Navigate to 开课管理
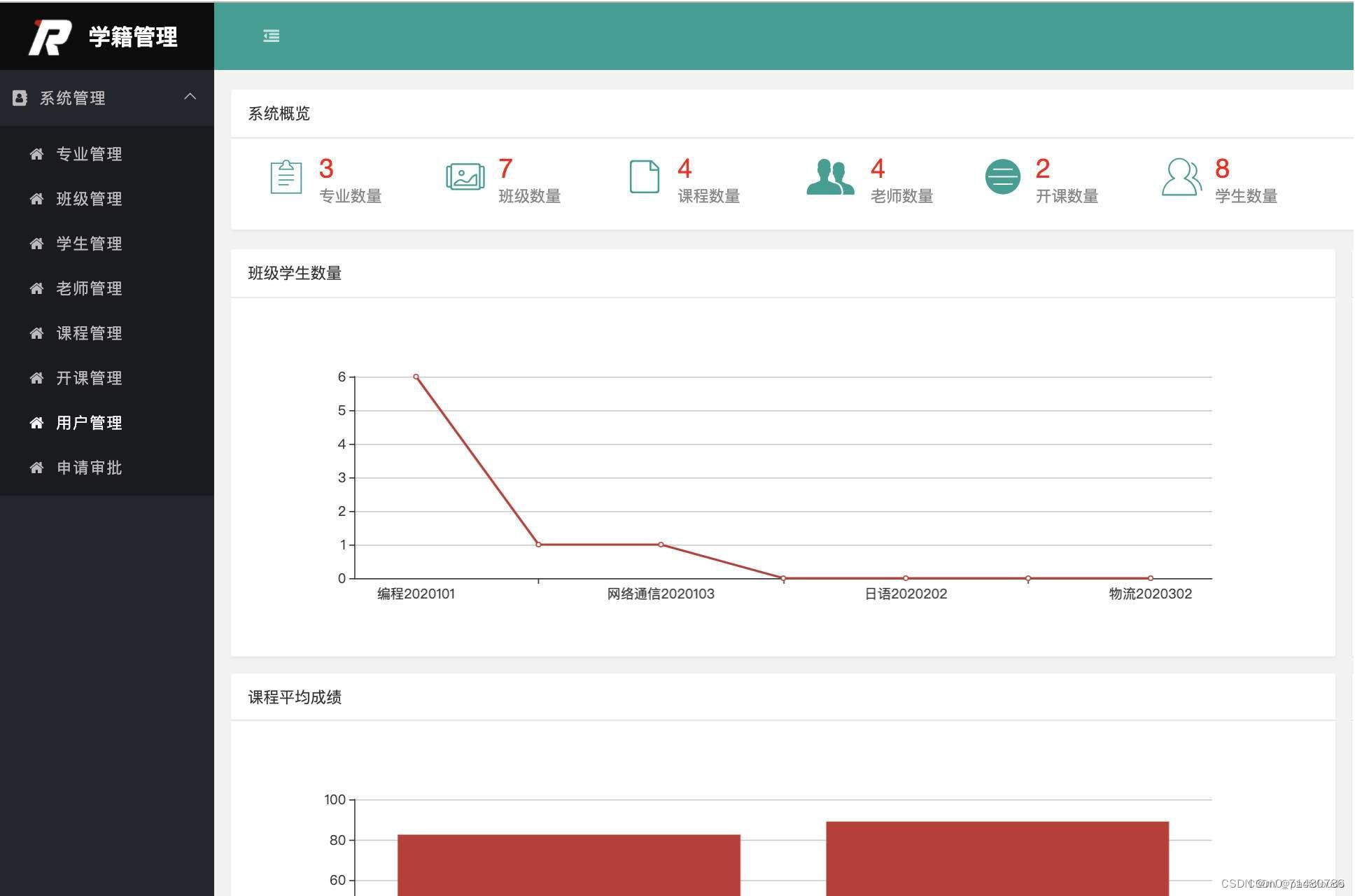 coord(89,378)
